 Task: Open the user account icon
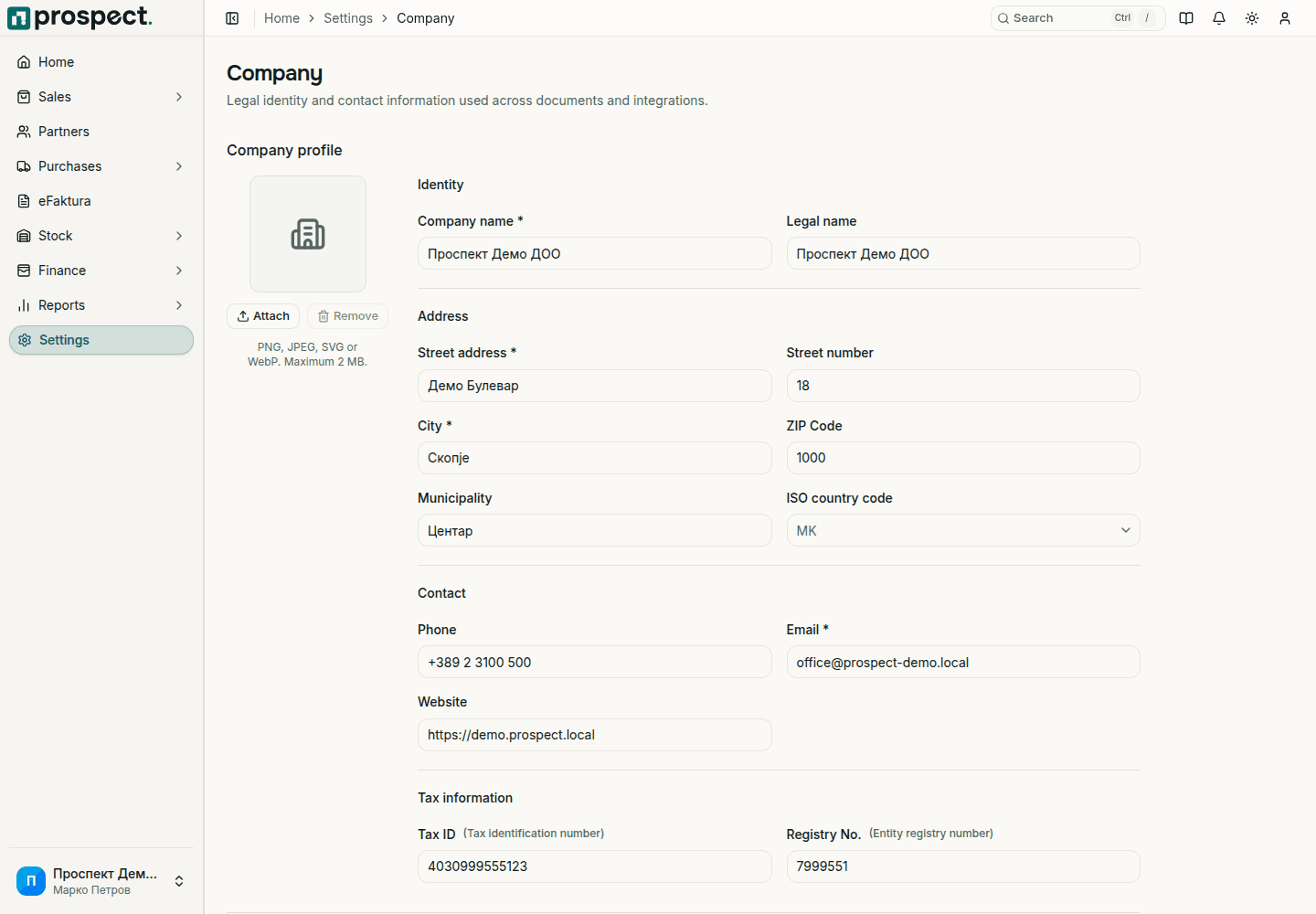tap(1285, 18)
